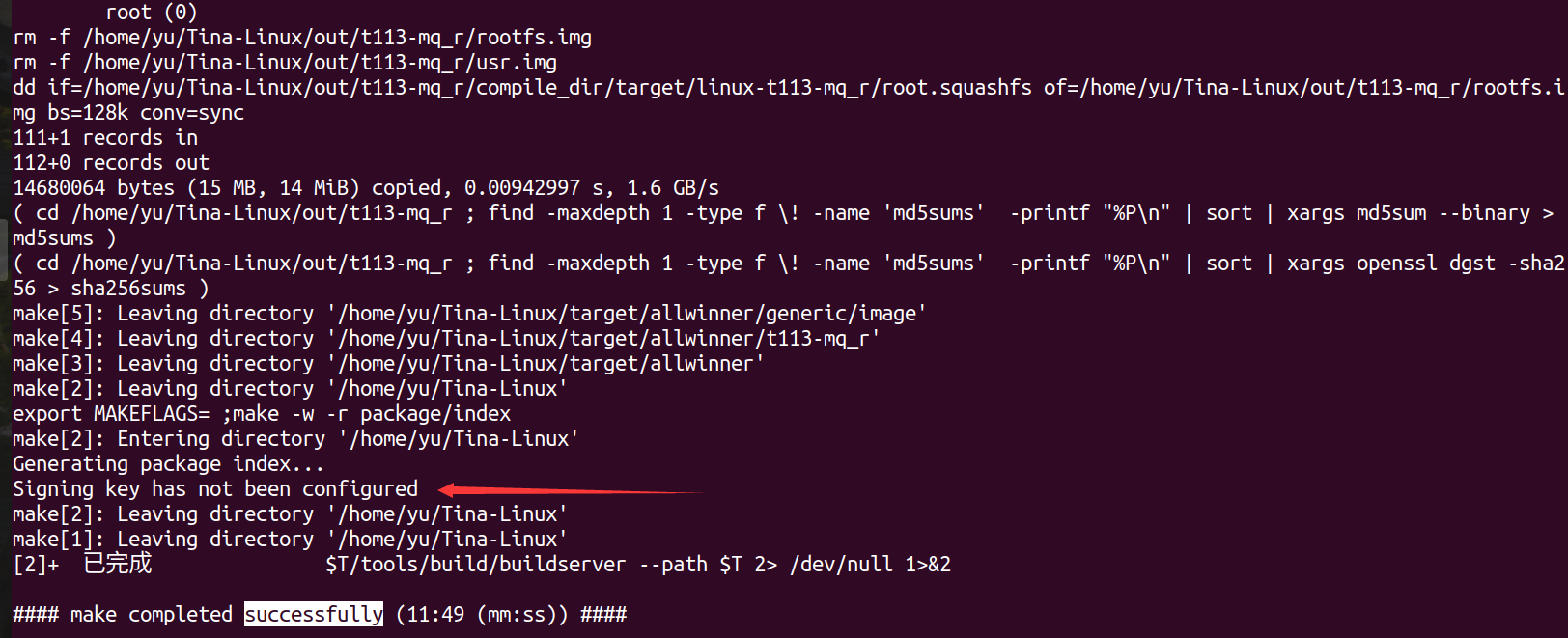Click the highlighted word successfully
The height and width of the screenshot is (638, 1568).
coord(314,614)
